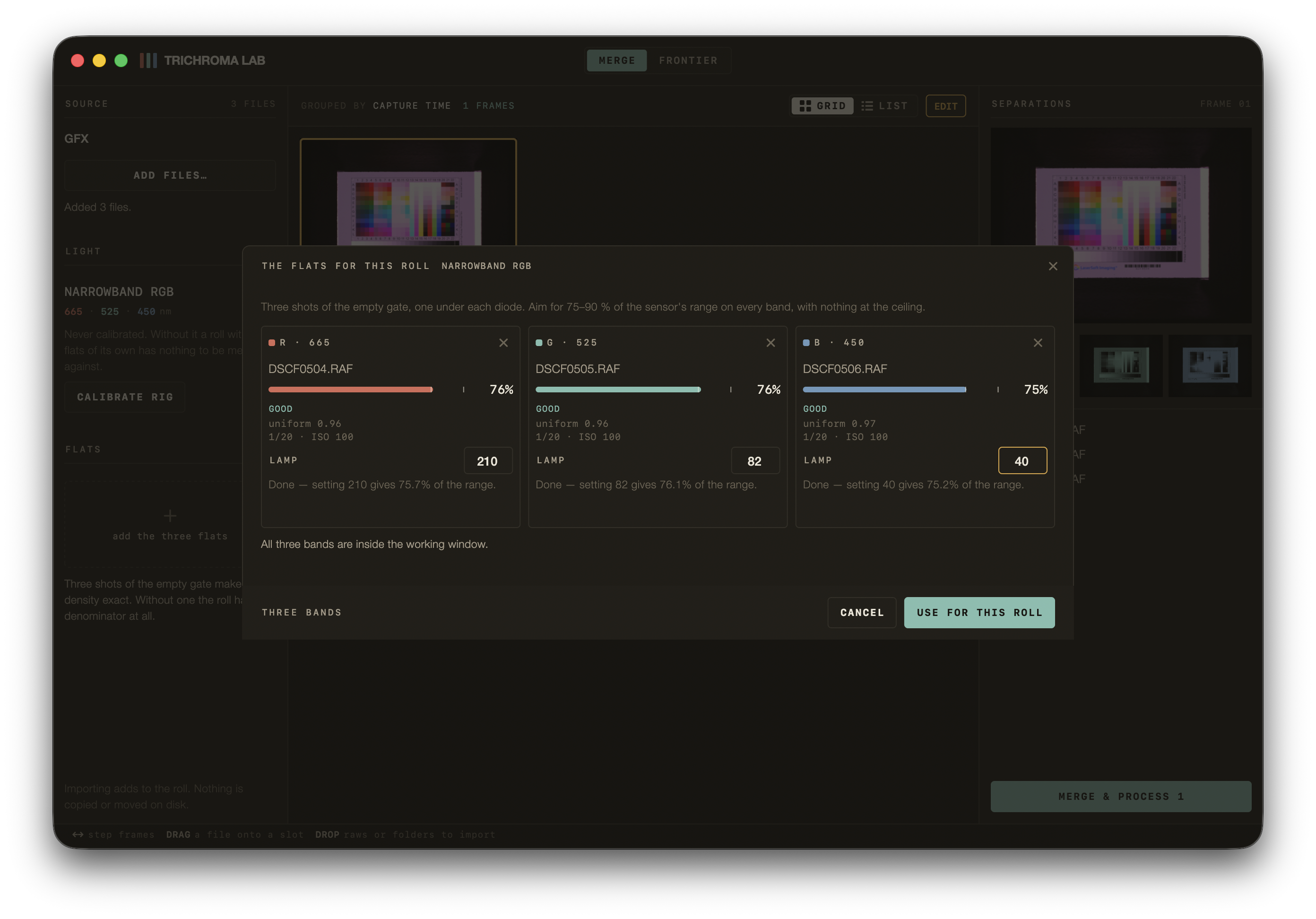Click the 'uniform 0.97' text in B card
Image resolution: width=1316 pixels, height=919 pixels.
pyautogui.click(x=839, y=424)
